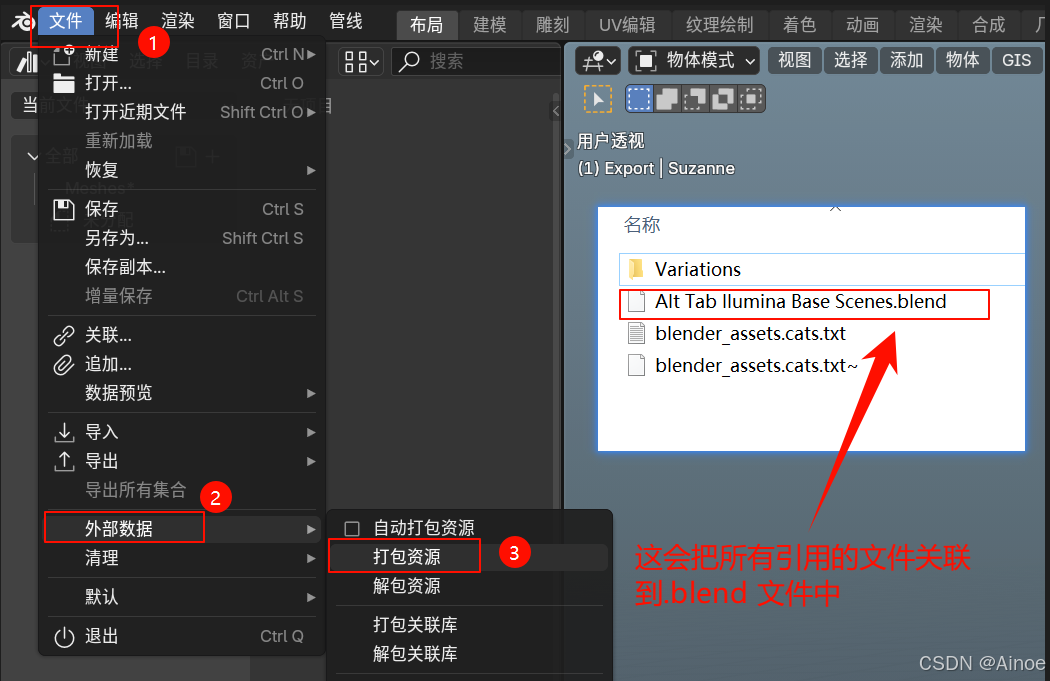Open the 渲染 menu in the menu bar
1050x681 pixels.
(177, 21)
